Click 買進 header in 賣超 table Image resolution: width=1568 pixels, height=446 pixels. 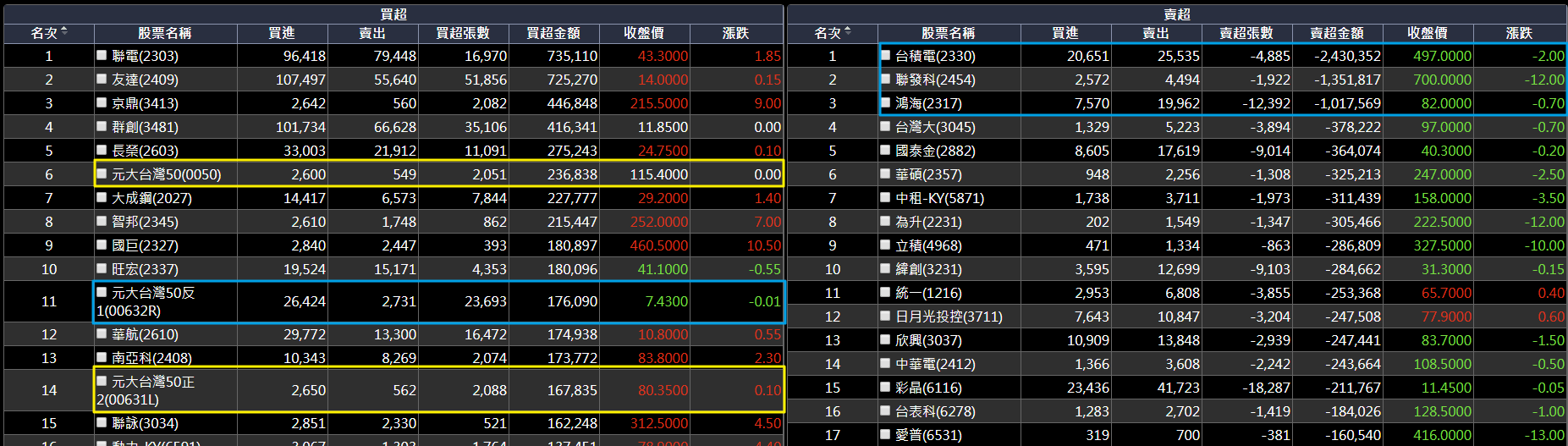click(x=1065, y=33)
